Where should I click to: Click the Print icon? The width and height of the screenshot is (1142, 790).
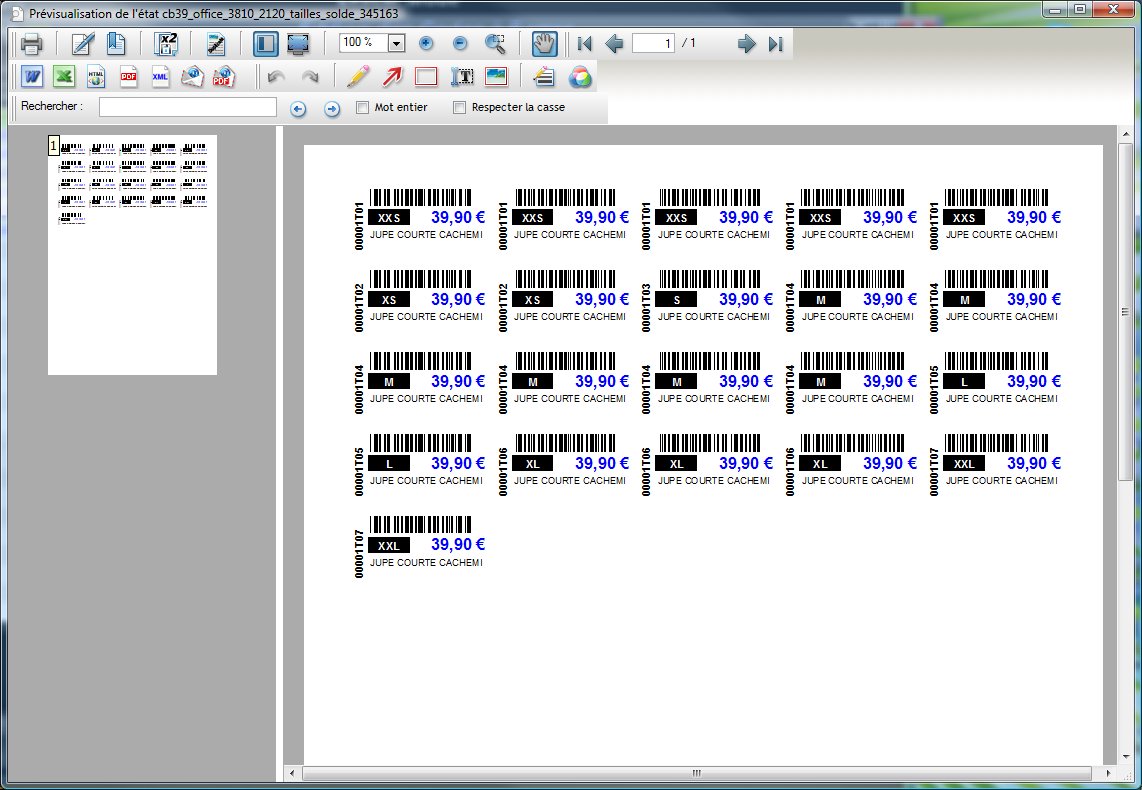coord(31,44)
